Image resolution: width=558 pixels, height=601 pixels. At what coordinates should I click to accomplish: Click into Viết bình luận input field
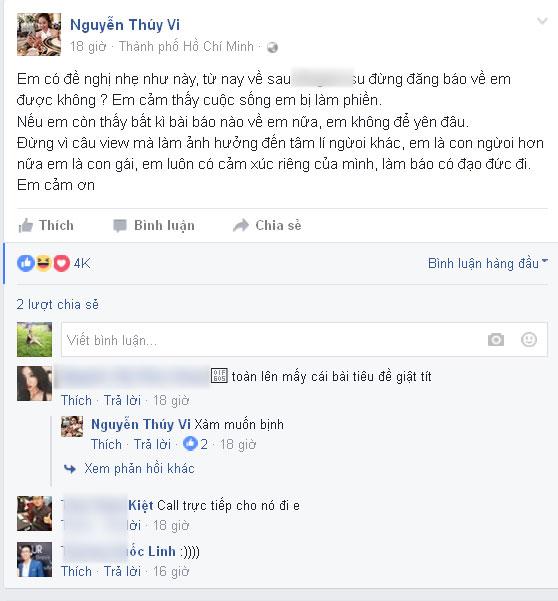[272, 340]
